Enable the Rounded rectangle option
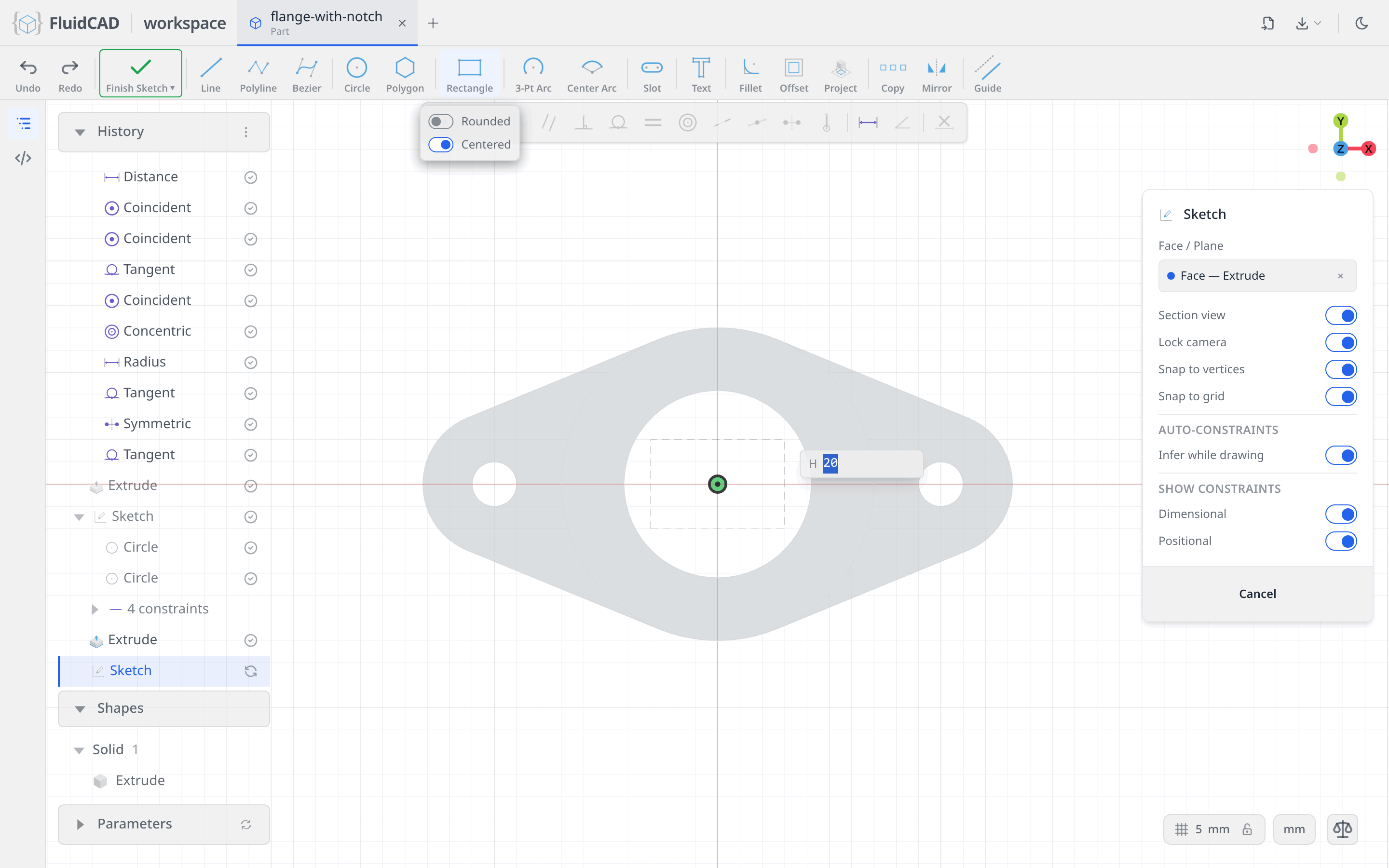1389x868 pixels. (441, 121)
